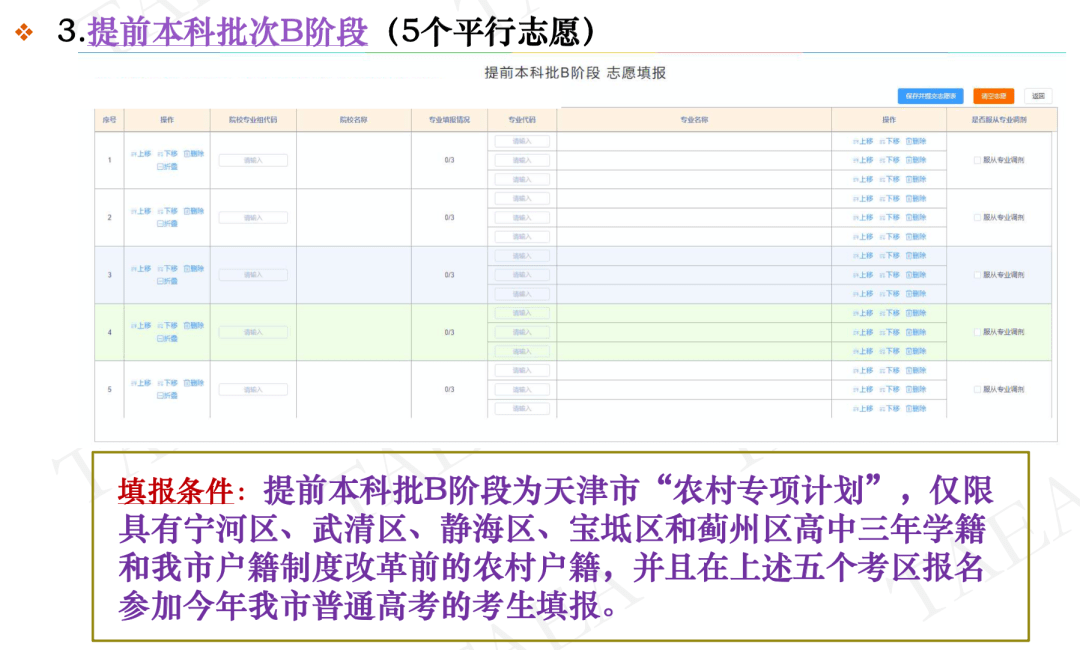Screen dimensions: 1080x650
Task: Open the 提前本科批次B阶段 heading link
Action: [x=228, y=32]
